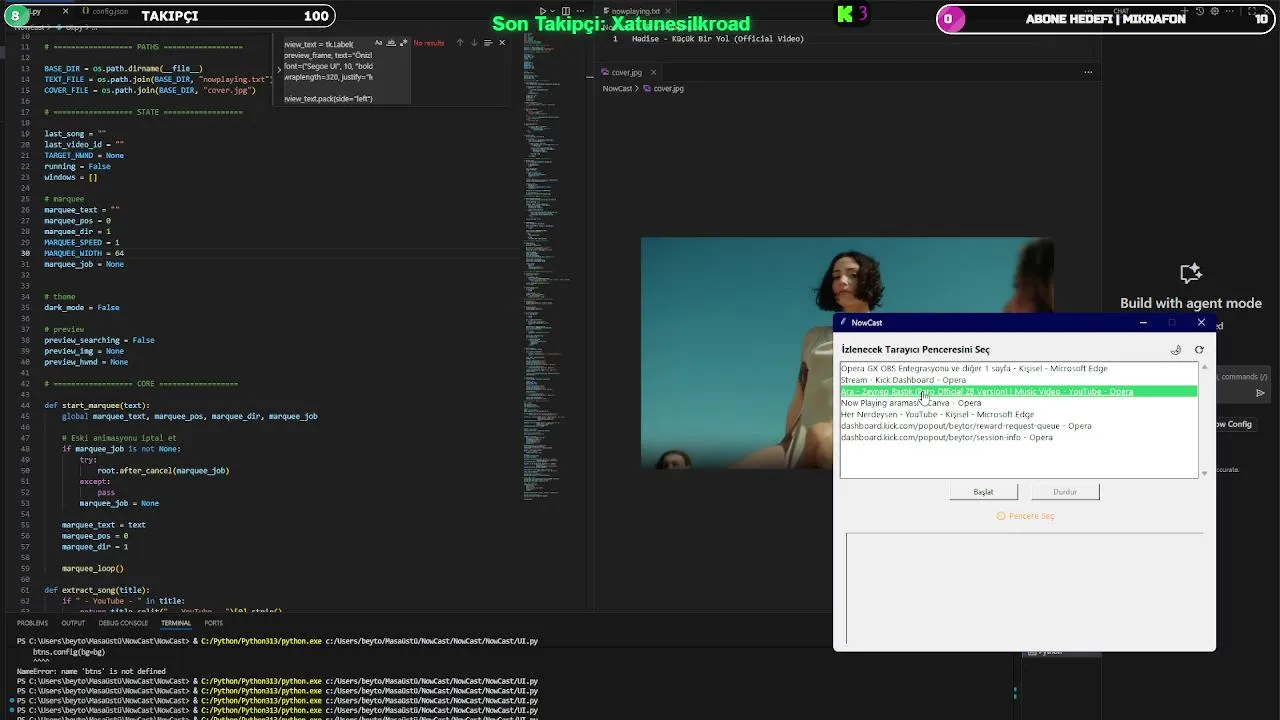Screen dimensions: 1280x720
Task: Toggle Match Whole Word in find widget
Action: click(x=391, y=43)
